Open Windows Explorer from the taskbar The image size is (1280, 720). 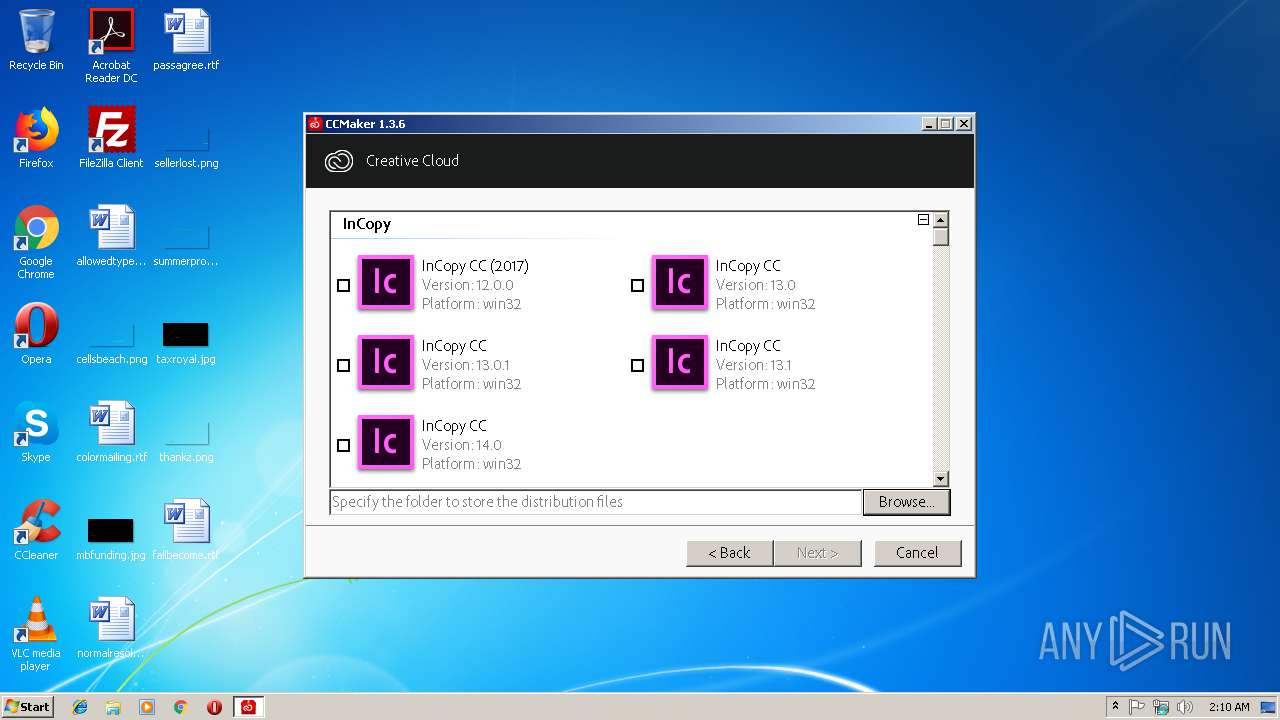[x=113, y=707]
